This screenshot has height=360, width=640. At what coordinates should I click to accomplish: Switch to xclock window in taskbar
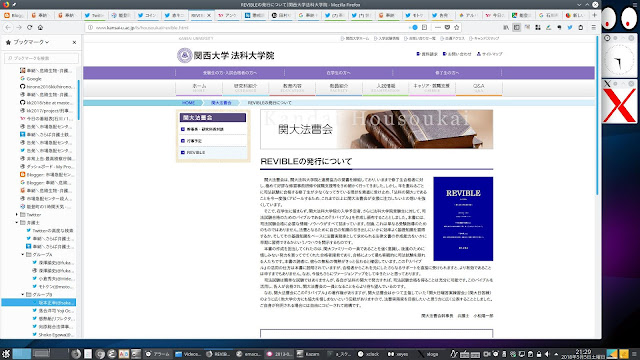pos(369,354)
